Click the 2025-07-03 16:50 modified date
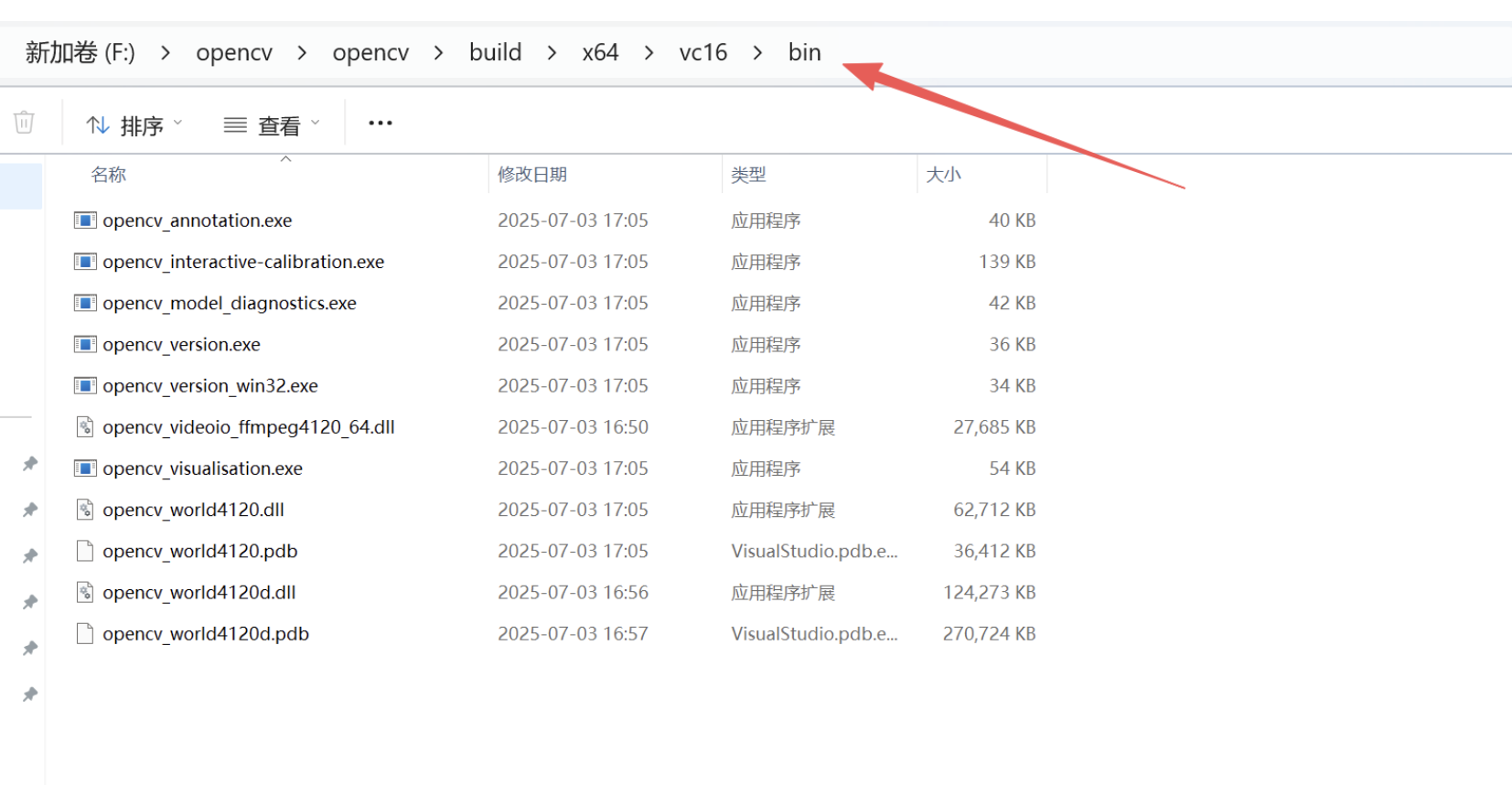 point(573,427)
